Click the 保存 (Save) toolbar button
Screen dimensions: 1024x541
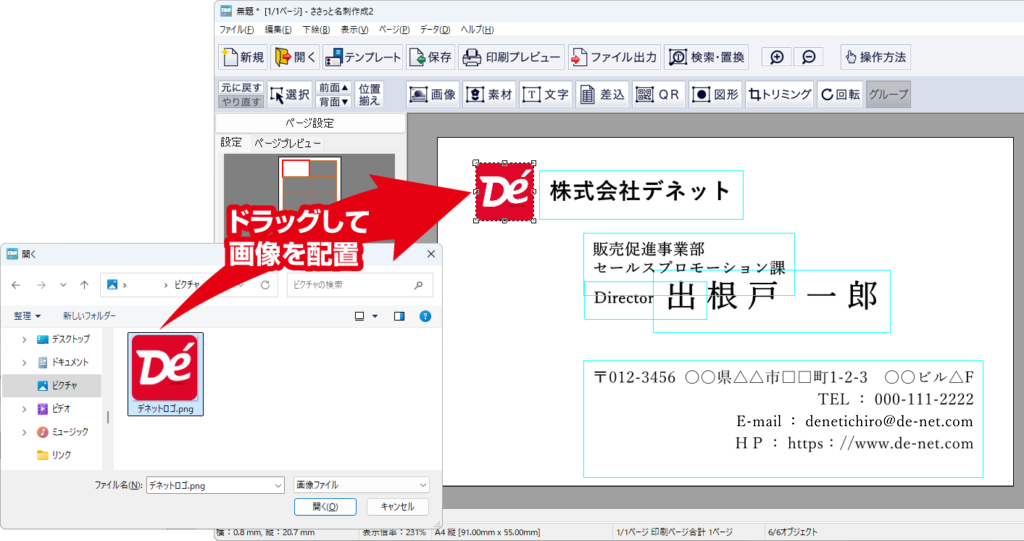pos(430,57)
